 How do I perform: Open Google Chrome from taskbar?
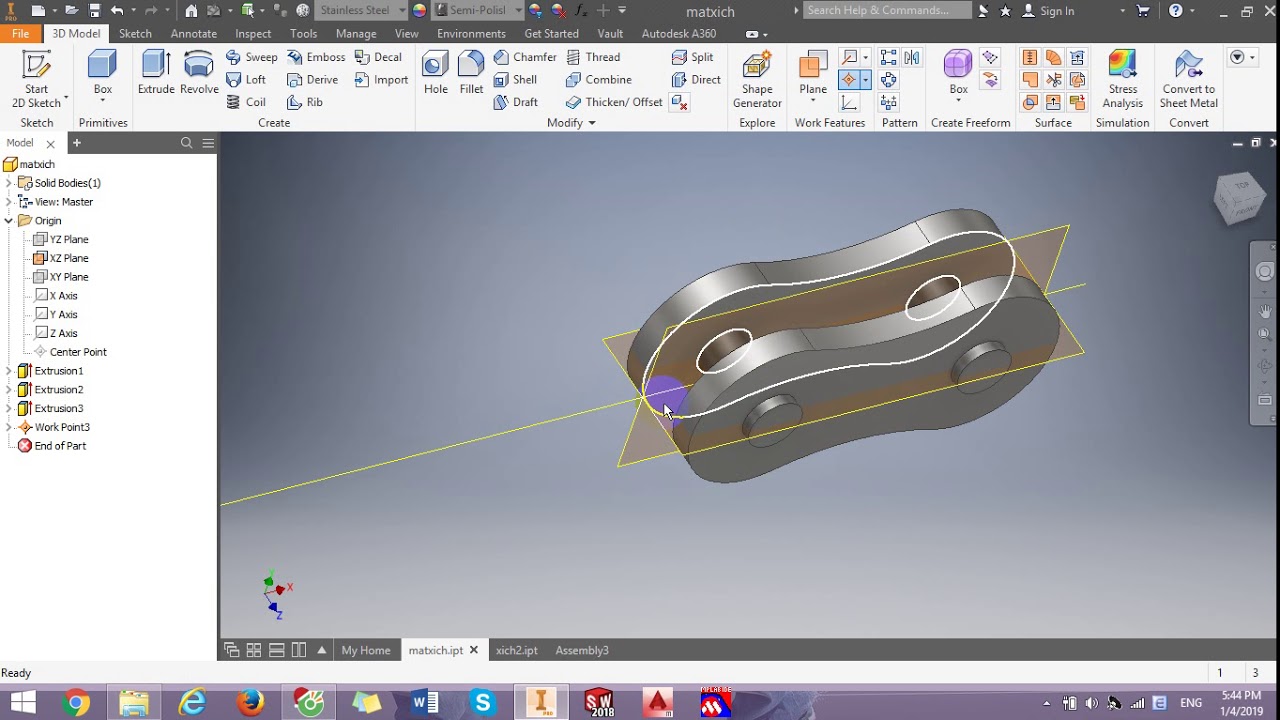(76, 703)
